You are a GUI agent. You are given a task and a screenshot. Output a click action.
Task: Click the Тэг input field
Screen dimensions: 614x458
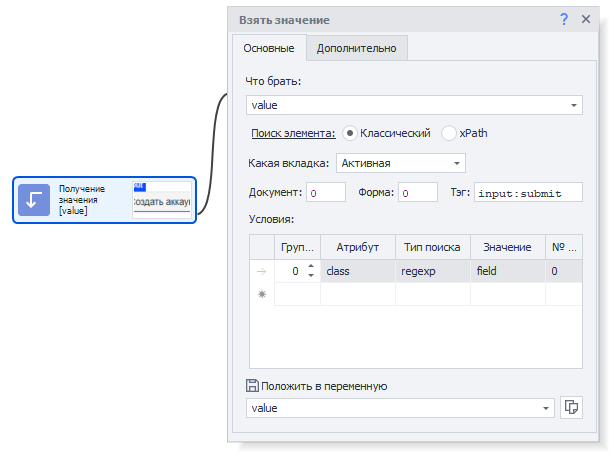click(x=527, y=193)
